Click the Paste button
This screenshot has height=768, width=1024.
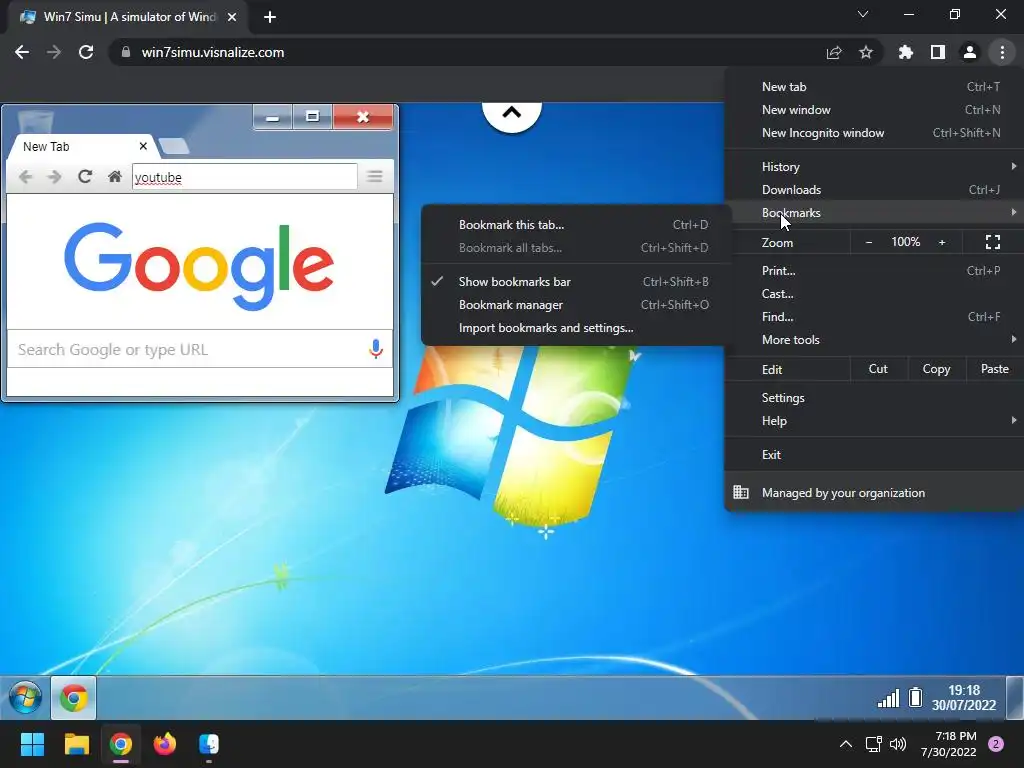click(994, 369)
